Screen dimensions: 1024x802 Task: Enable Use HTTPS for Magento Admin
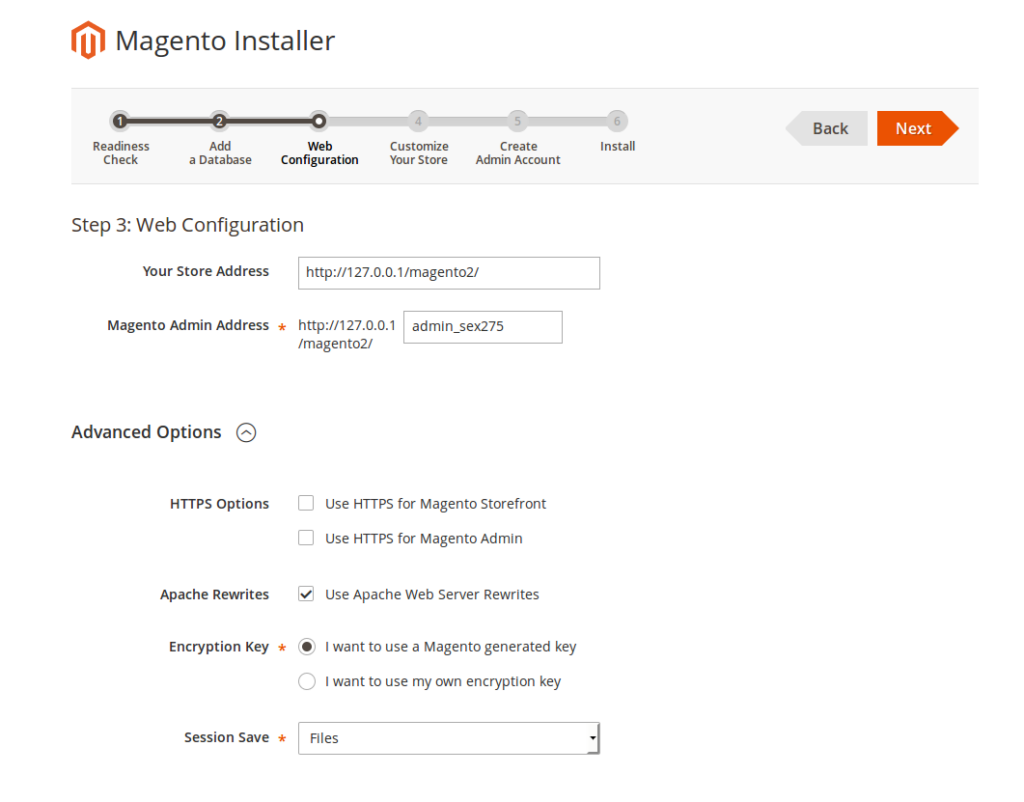306,537
